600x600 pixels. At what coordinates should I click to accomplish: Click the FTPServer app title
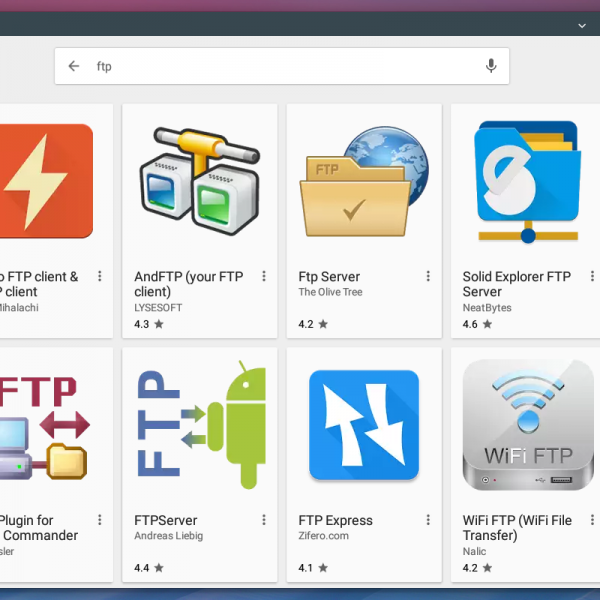click(165, 520)
